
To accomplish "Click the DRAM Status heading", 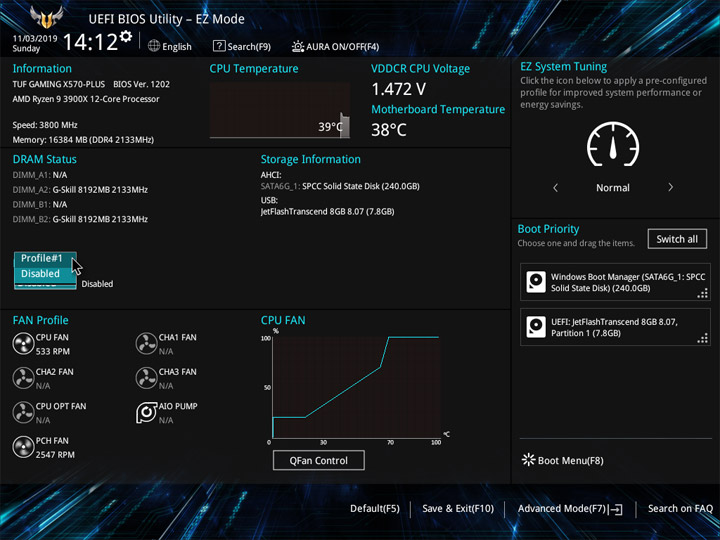I will [45, 159].
